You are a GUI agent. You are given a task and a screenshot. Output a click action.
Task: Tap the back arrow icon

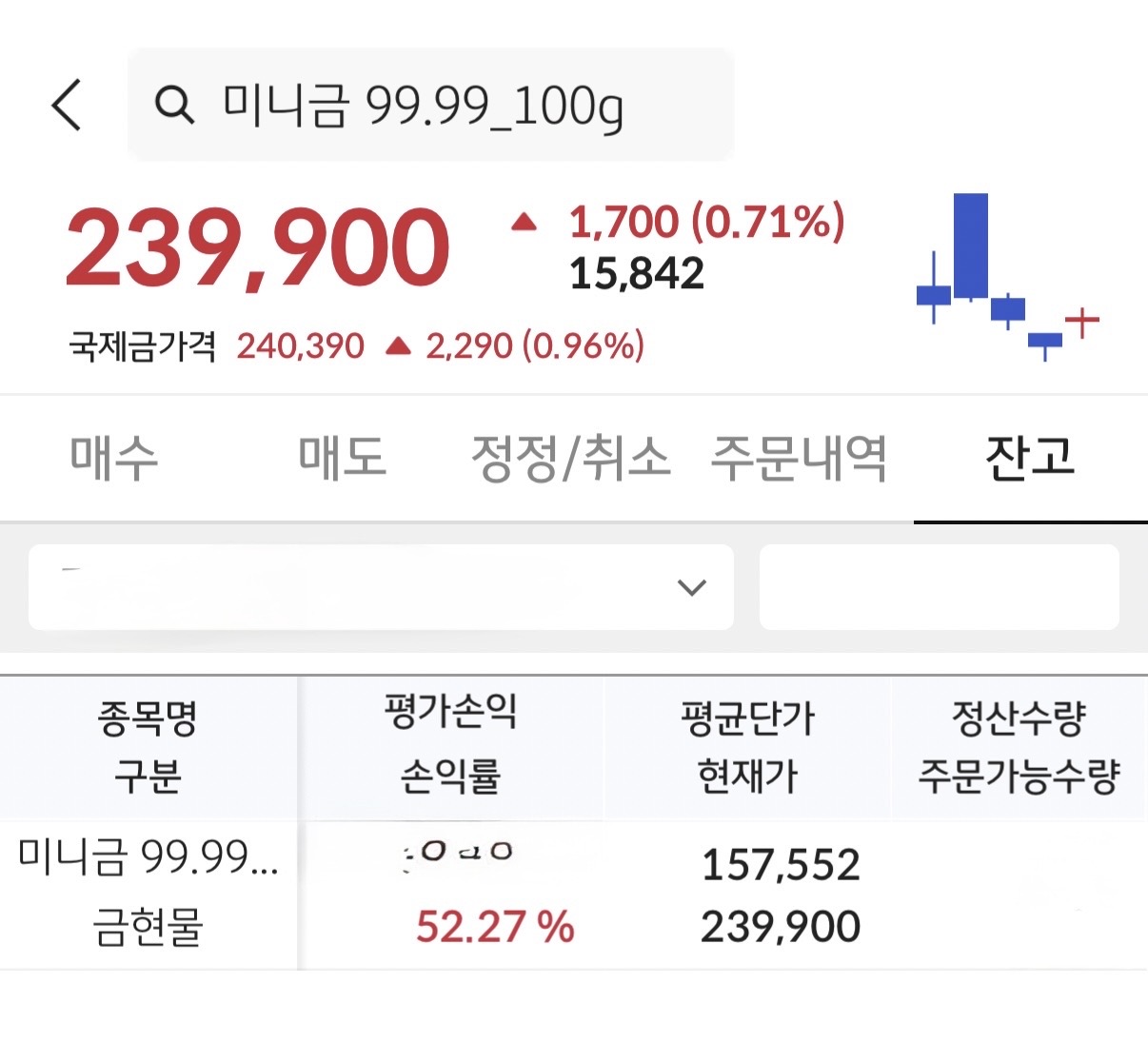[x=67, y=105]
